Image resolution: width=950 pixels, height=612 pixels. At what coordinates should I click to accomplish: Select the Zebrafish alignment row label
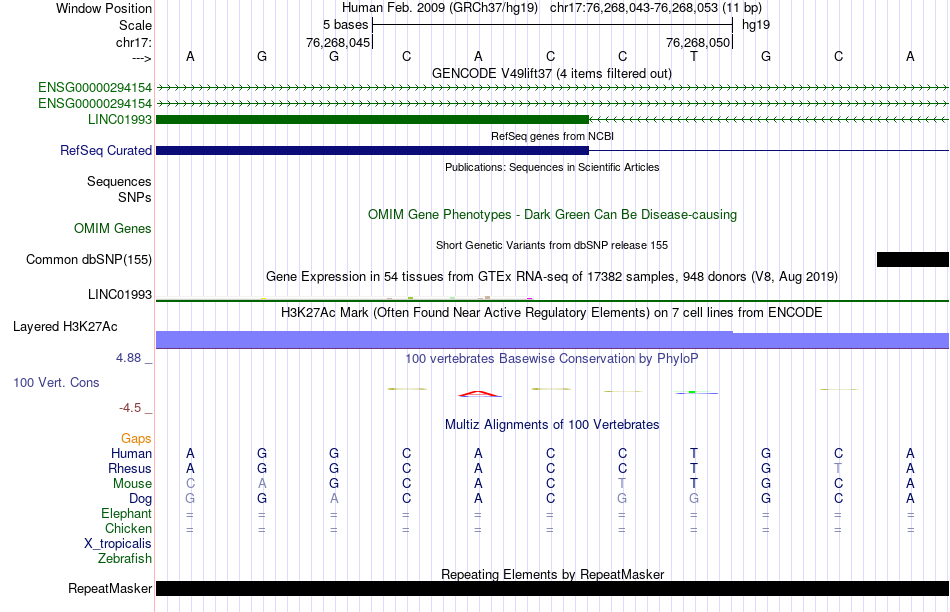[x=125, y=559]
